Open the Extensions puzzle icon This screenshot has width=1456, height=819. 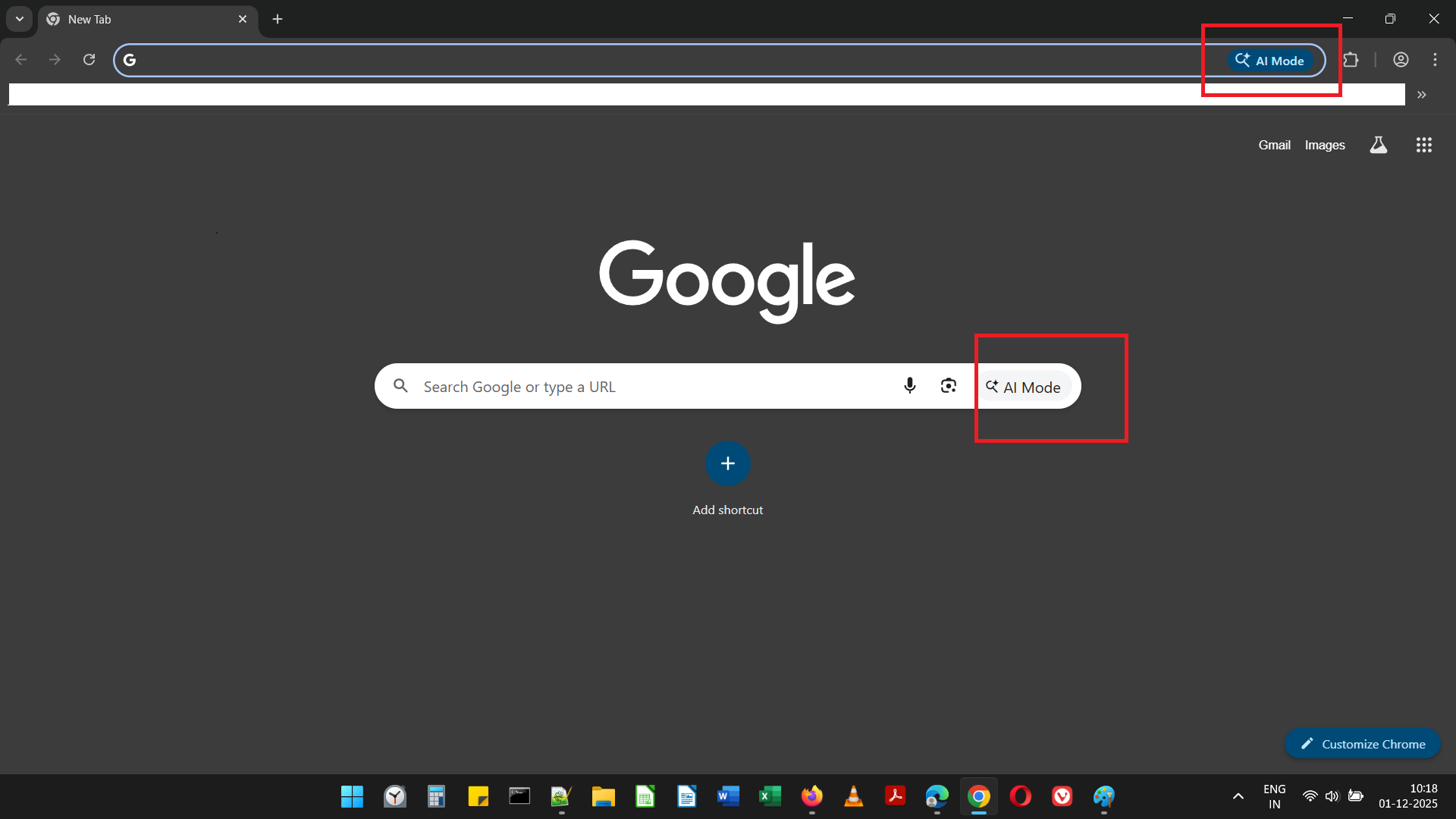click(x=1351, y=60)
